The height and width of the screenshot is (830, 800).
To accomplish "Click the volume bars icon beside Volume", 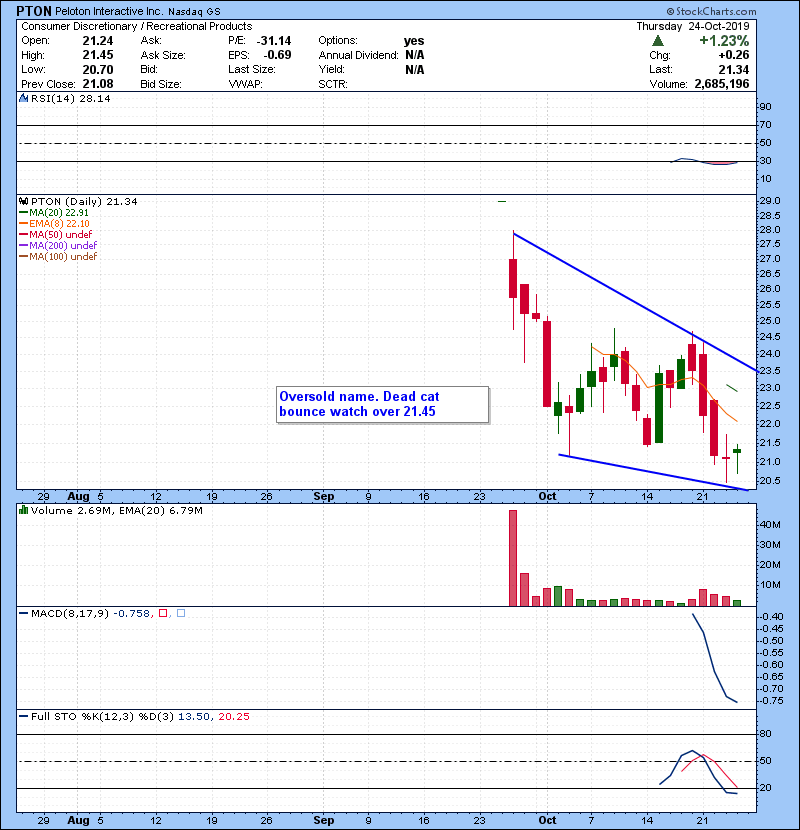I will [23, 510].
